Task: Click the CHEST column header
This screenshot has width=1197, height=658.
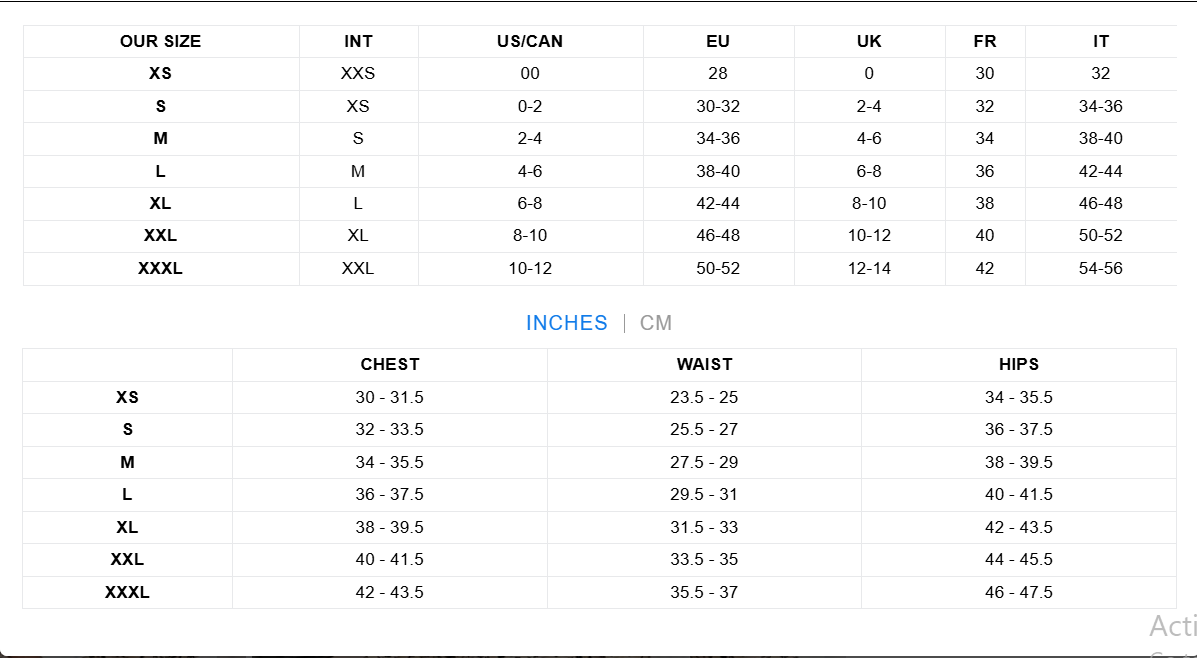Action: 390,364
